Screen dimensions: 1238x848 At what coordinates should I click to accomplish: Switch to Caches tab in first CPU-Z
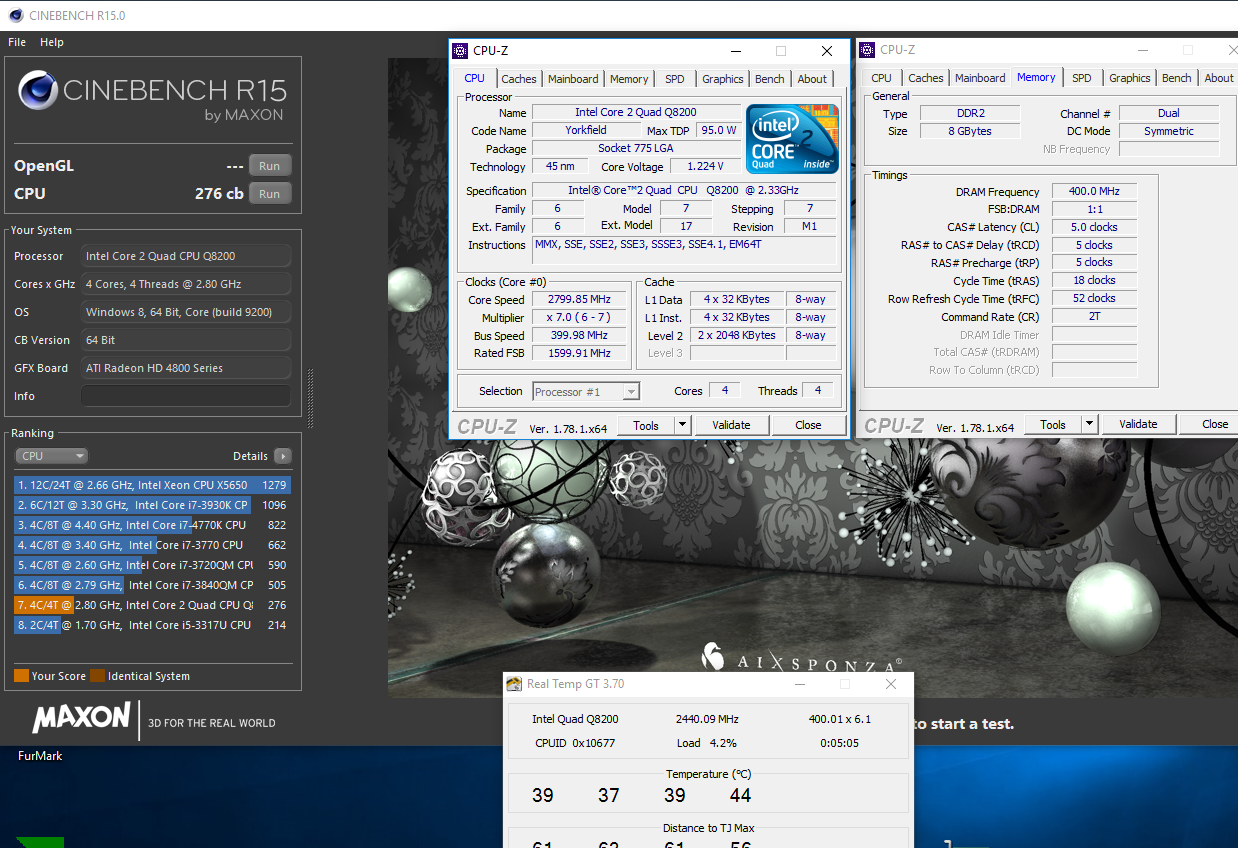519,79
